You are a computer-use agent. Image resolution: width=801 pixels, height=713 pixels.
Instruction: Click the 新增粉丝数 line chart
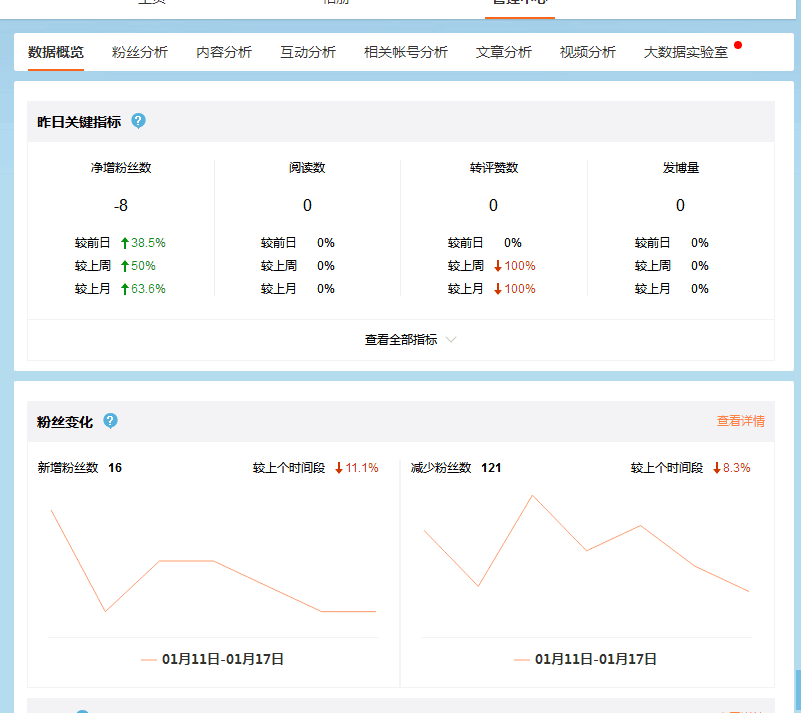coord(213,565)
